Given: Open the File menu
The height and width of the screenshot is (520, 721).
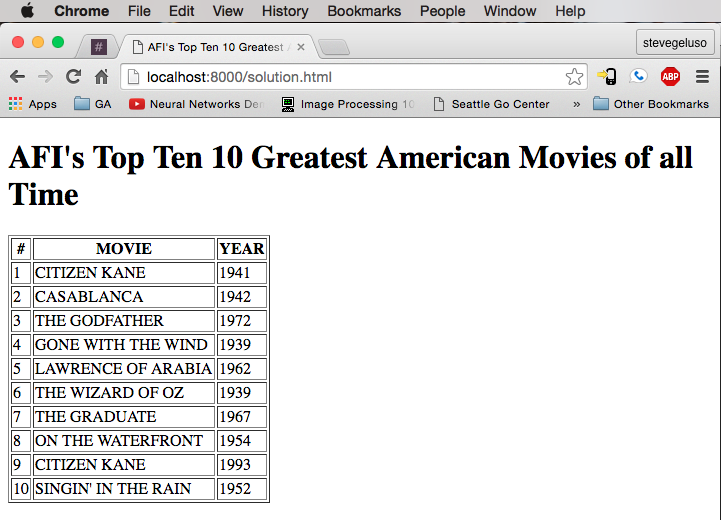Looking at the screenshot, I should 139,11.
